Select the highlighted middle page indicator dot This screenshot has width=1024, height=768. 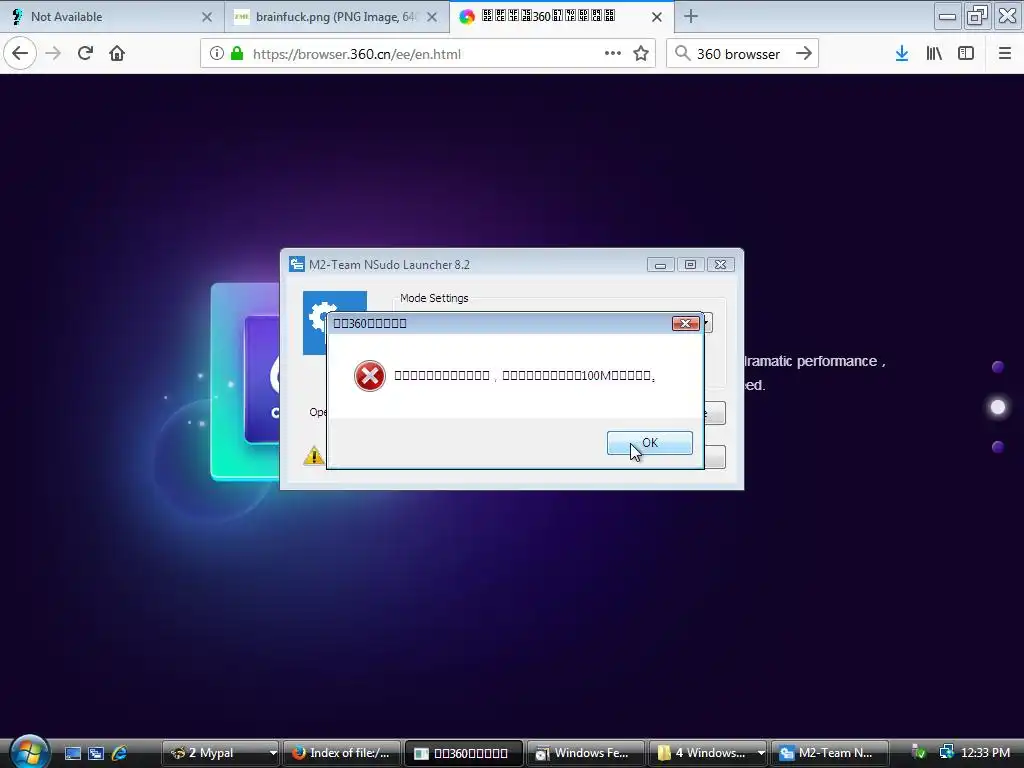[998, 408]
